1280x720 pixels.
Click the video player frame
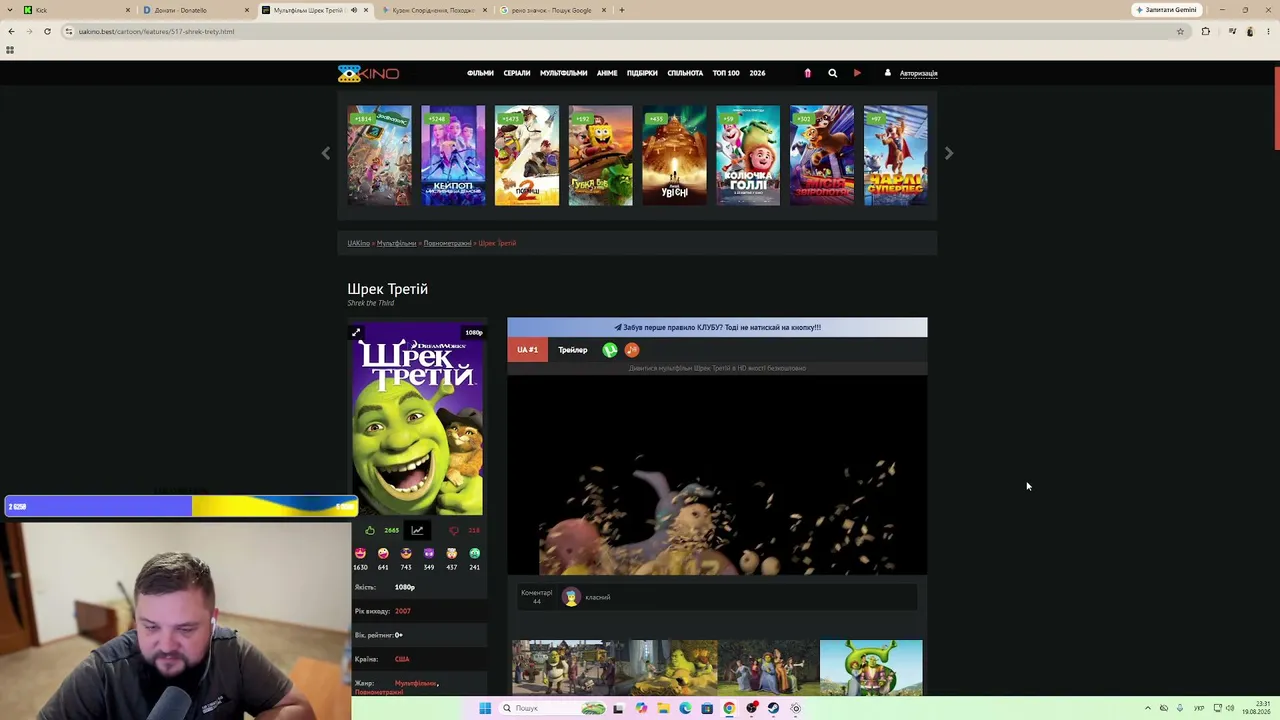pyautogui.click(x=717, y=475)
